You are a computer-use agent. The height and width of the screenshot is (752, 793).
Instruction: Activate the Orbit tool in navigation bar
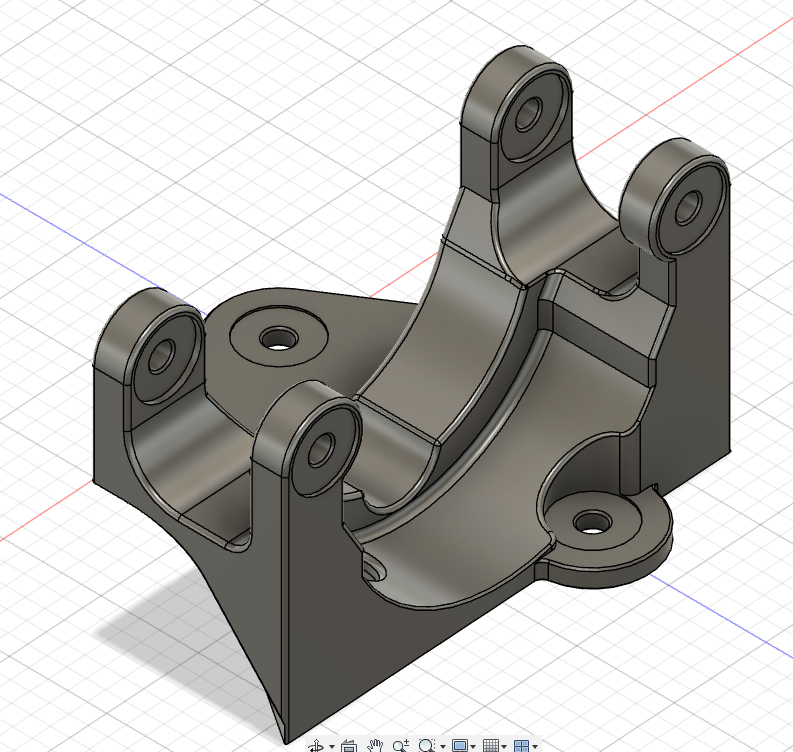coord(317,745)
